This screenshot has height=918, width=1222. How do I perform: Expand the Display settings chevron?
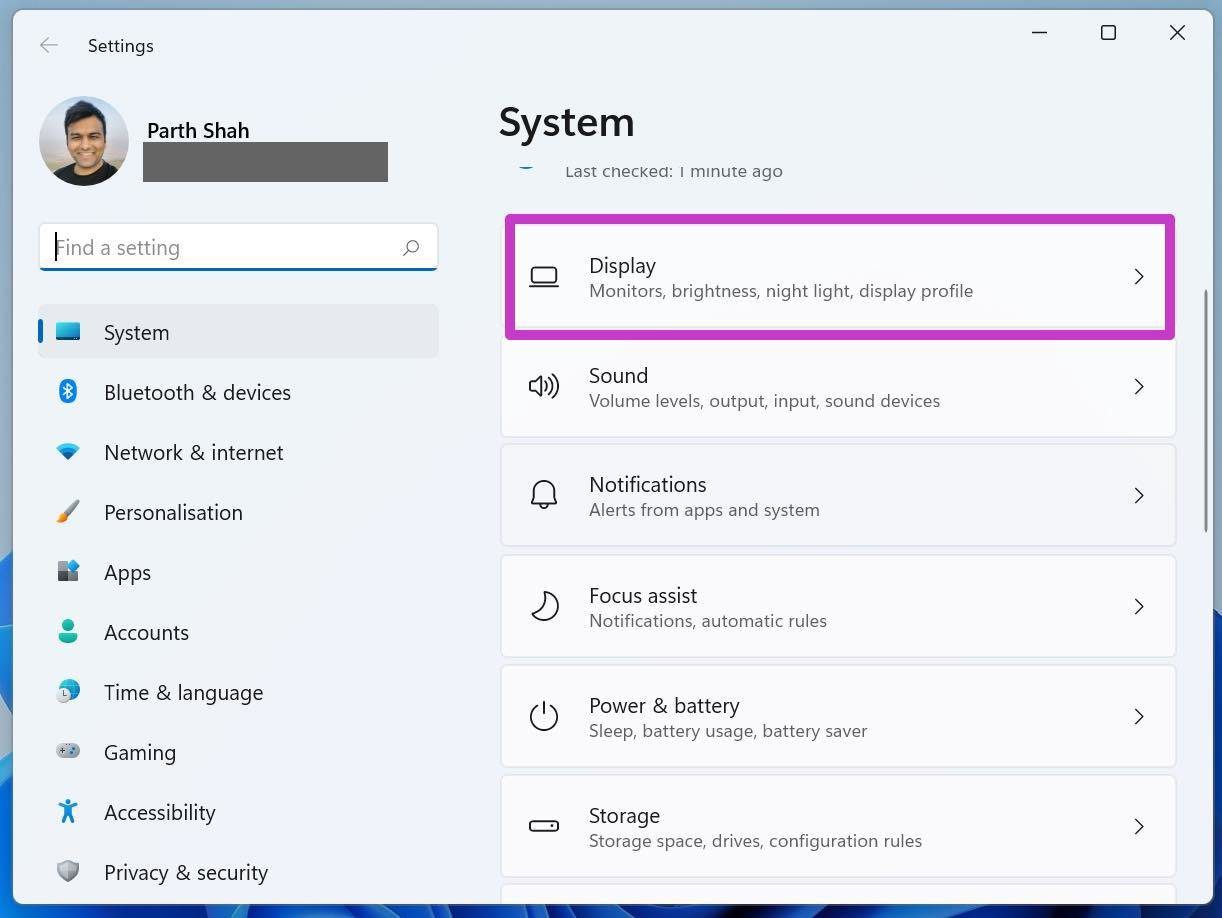point(1138,277)
